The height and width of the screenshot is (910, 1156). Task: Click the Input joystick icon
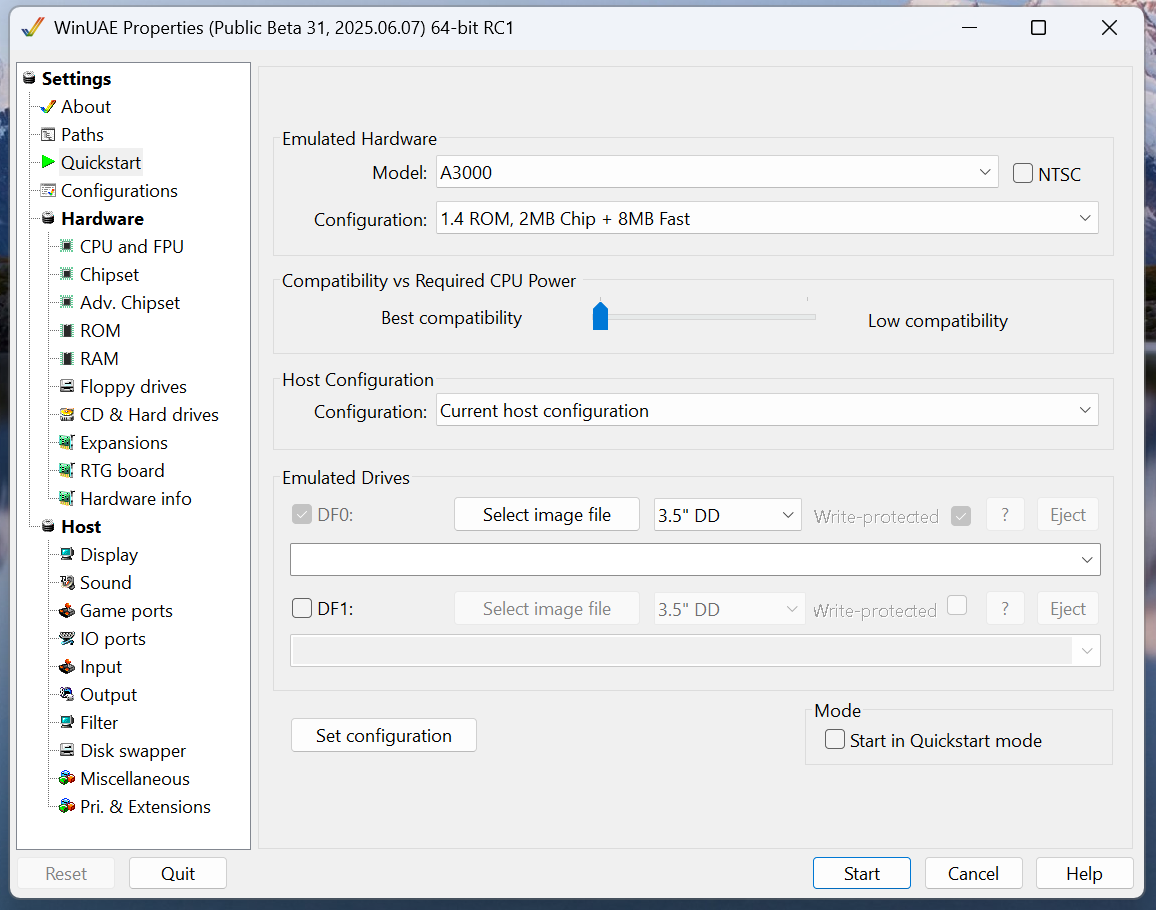[x=66, y=667]
